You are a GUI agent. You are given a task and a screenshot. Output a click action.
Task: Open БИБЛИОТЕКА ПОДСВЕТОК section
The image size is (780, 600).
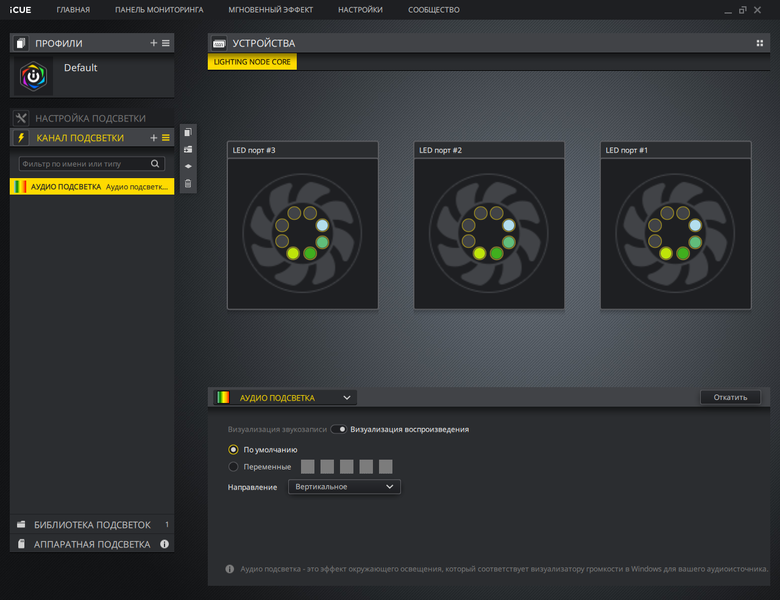click(92, 524)
